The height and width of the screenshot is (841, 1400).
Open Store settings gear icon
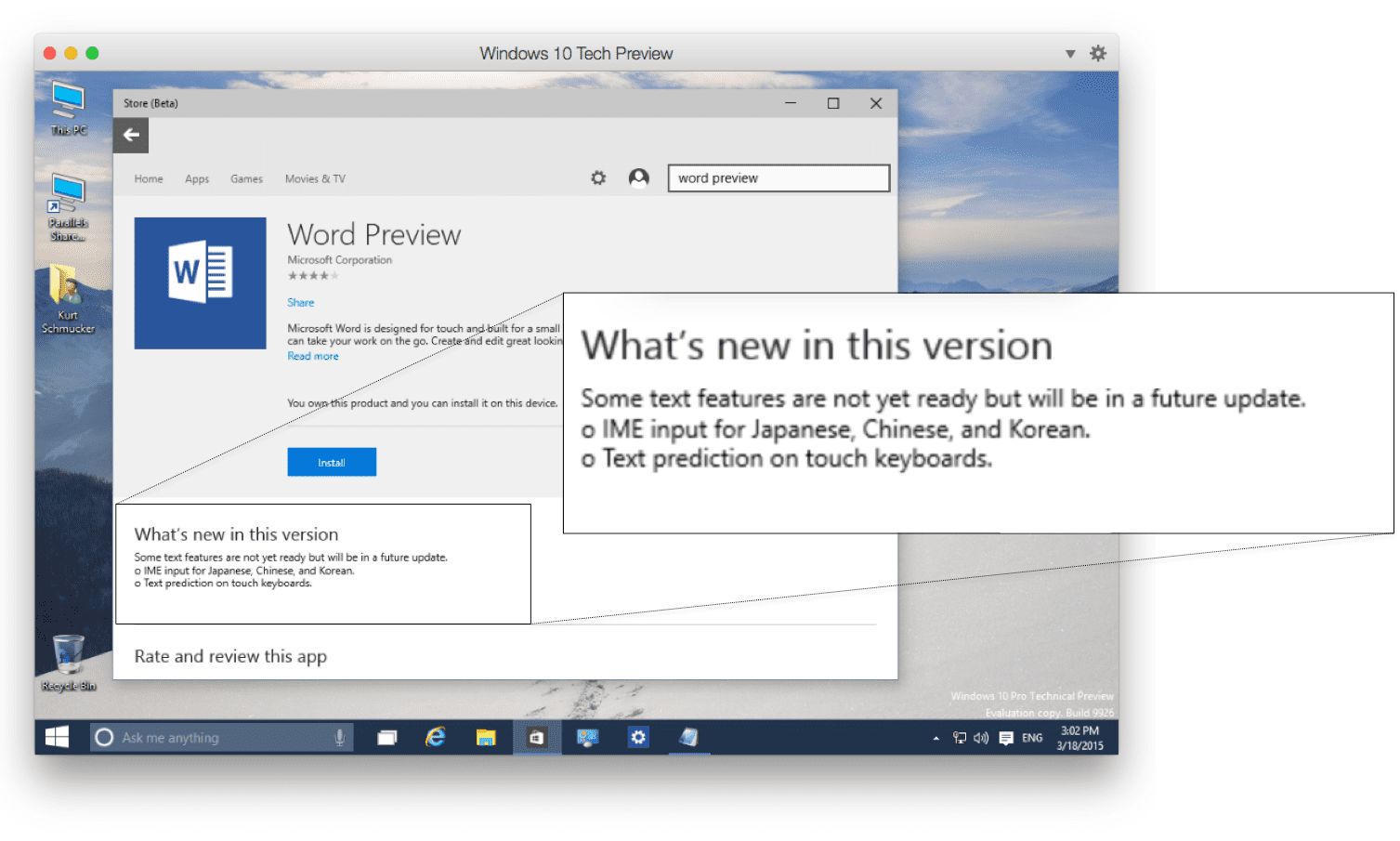(598, 177)
